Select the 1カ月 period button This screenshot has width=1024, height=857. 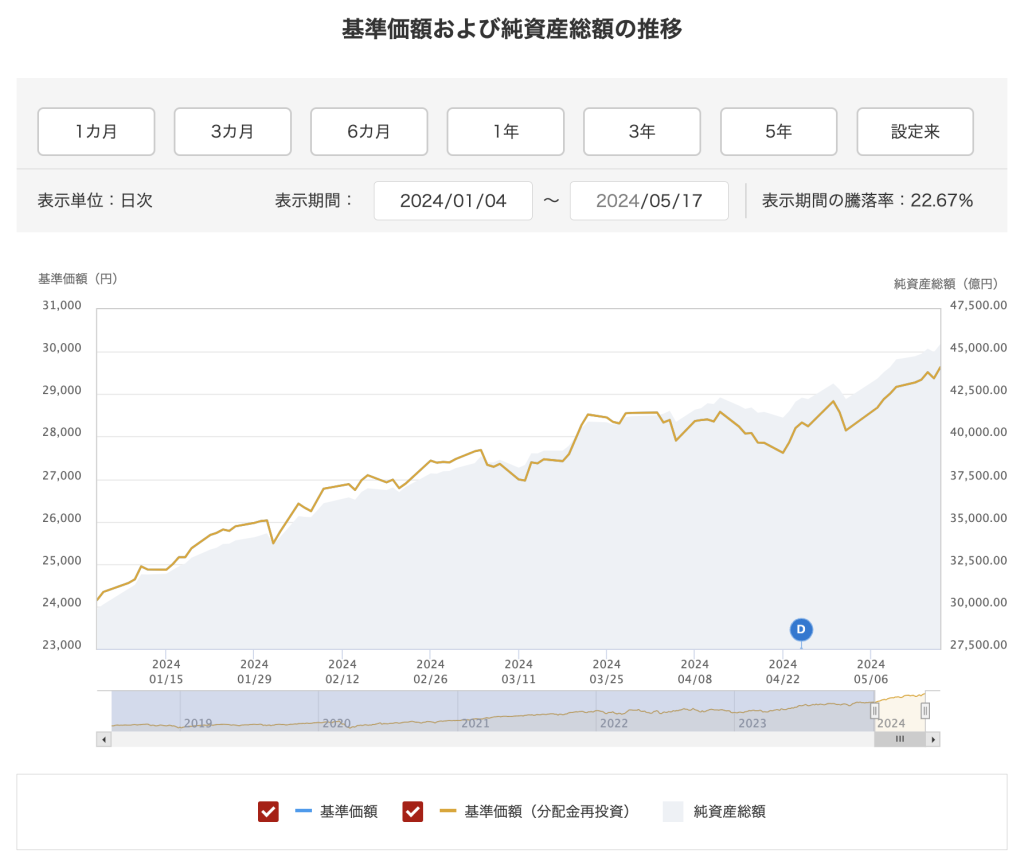point(96,132)
